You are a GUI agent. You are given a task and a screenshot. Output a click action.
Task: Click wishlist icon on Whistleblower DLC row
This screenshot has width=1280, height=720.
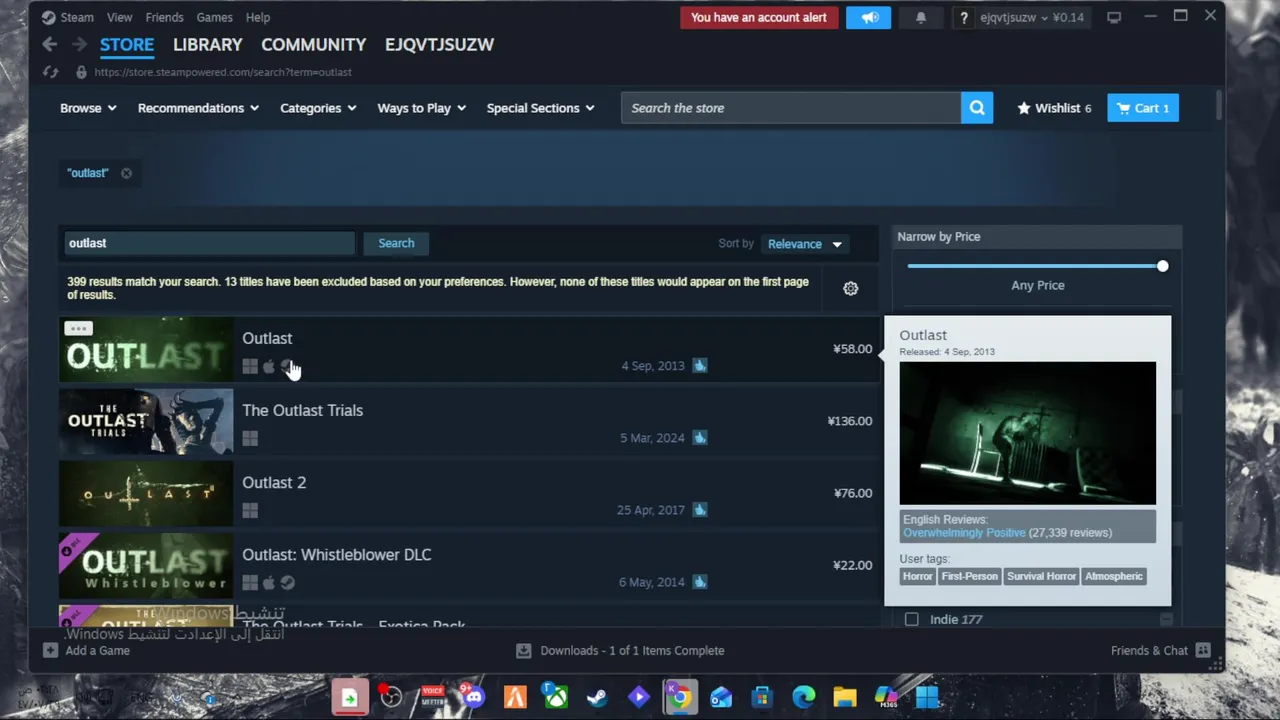[700, 582]
